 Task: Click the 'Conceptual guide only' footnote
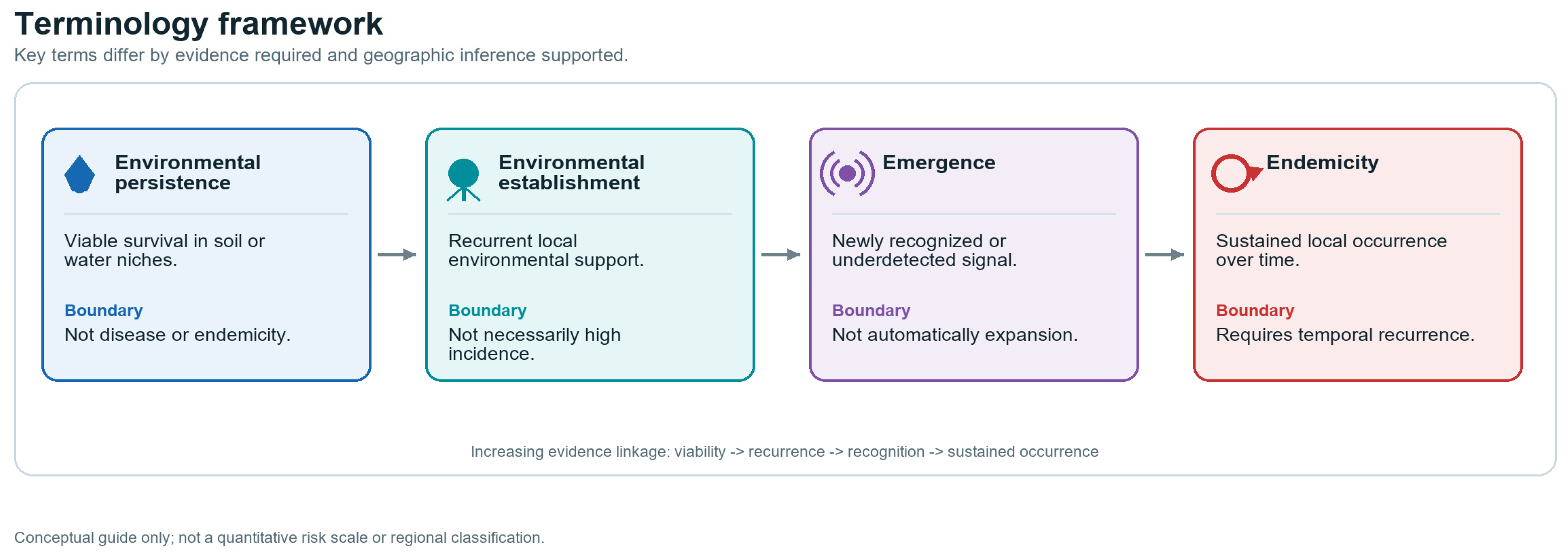pyautogui.click(x=279, y=538)
